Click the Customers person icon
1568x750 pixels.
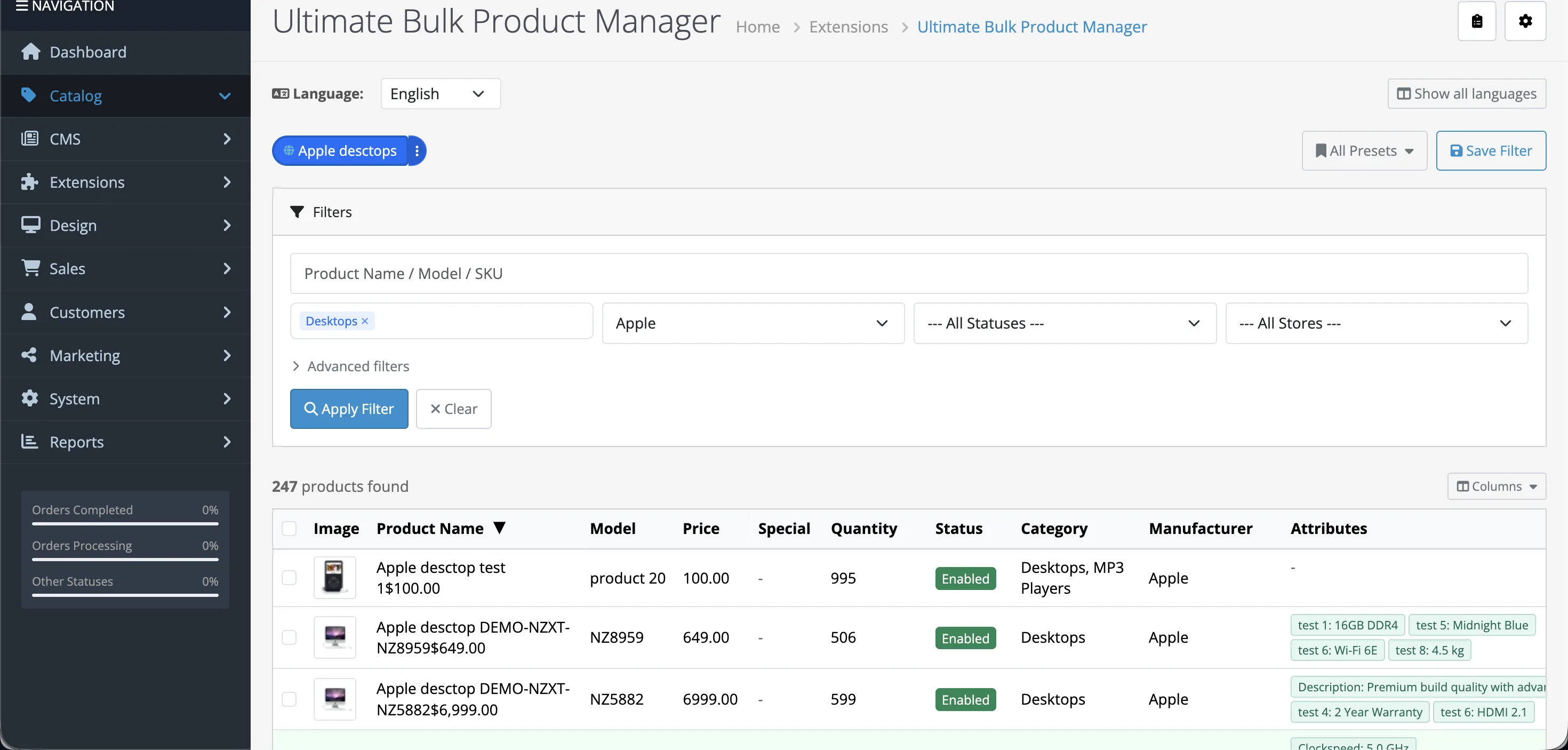click(29, 312)
